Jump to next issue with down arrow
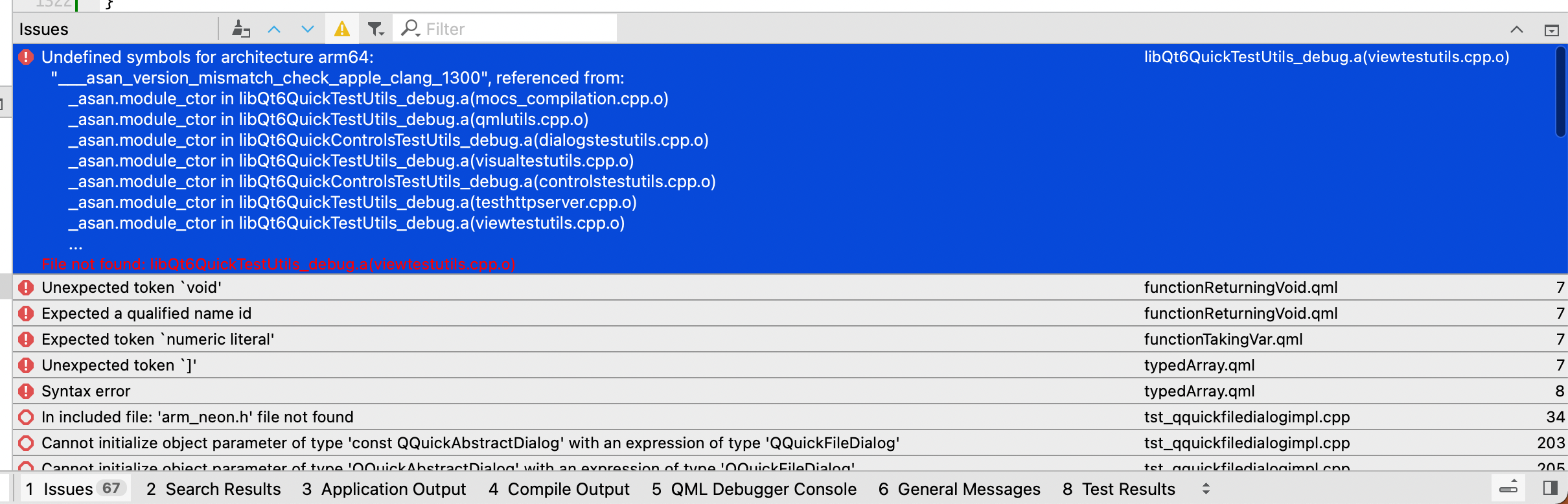1568x504 pixels. point(308,29)
